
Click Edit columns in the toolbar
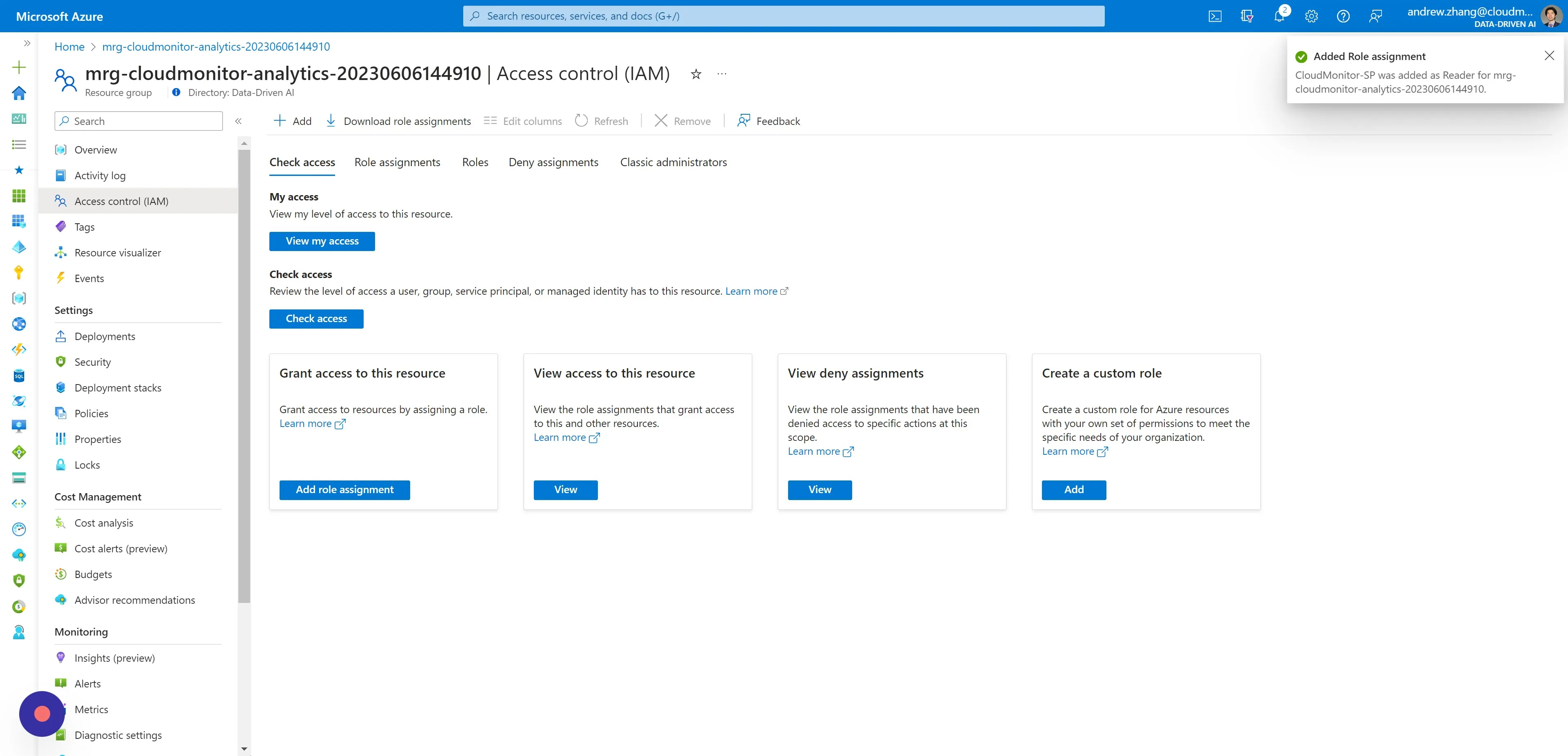pos(523,121)
